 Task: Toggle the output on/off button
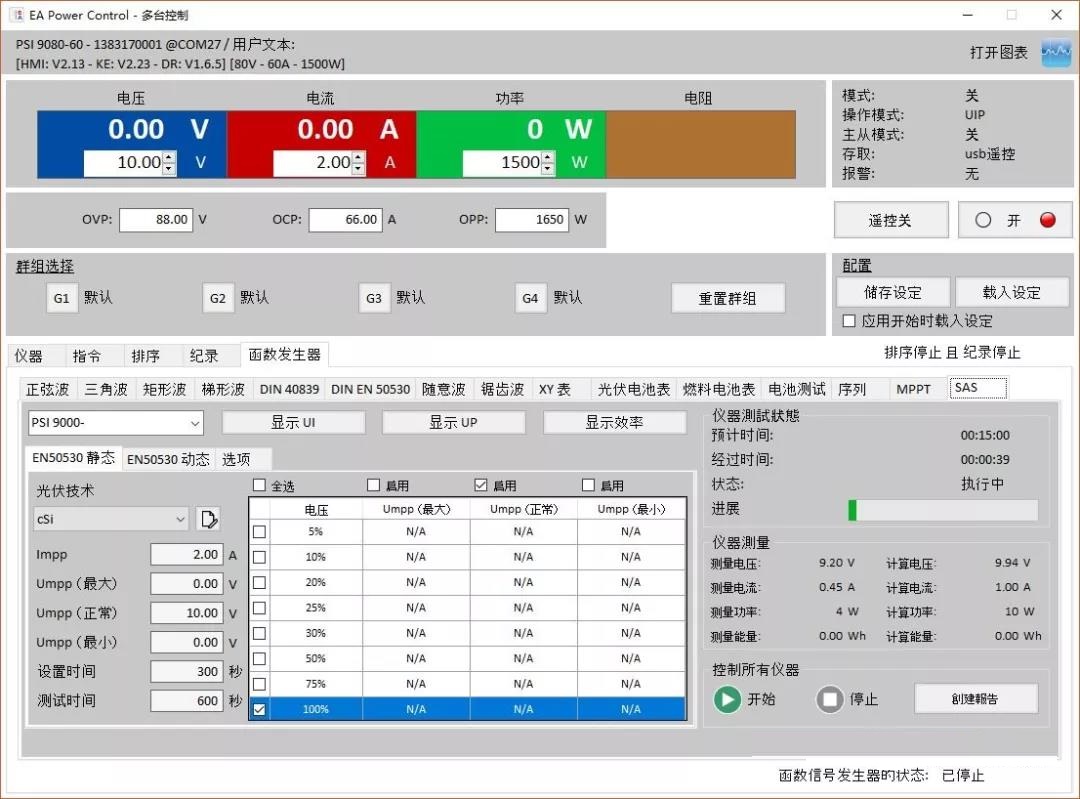(x=1015, y=220)
